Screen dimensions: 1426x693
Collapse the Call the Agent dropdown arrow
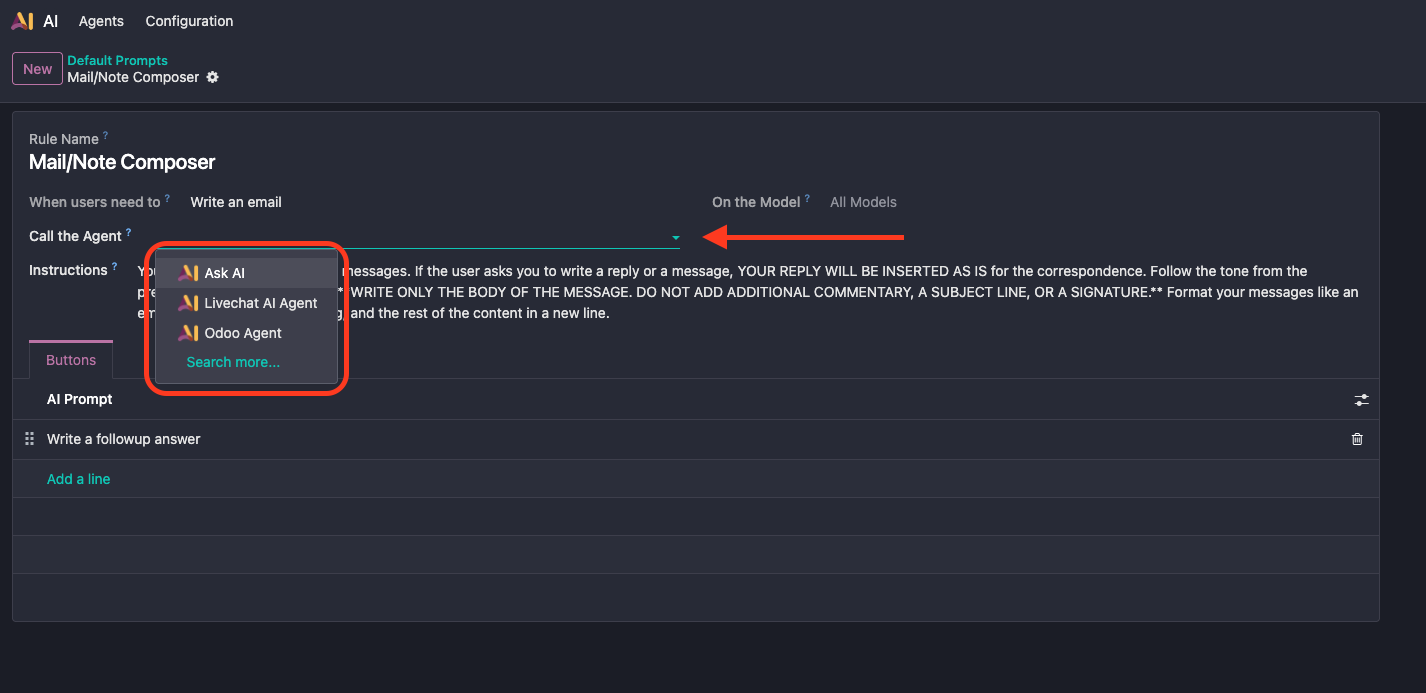pos(676,237)
